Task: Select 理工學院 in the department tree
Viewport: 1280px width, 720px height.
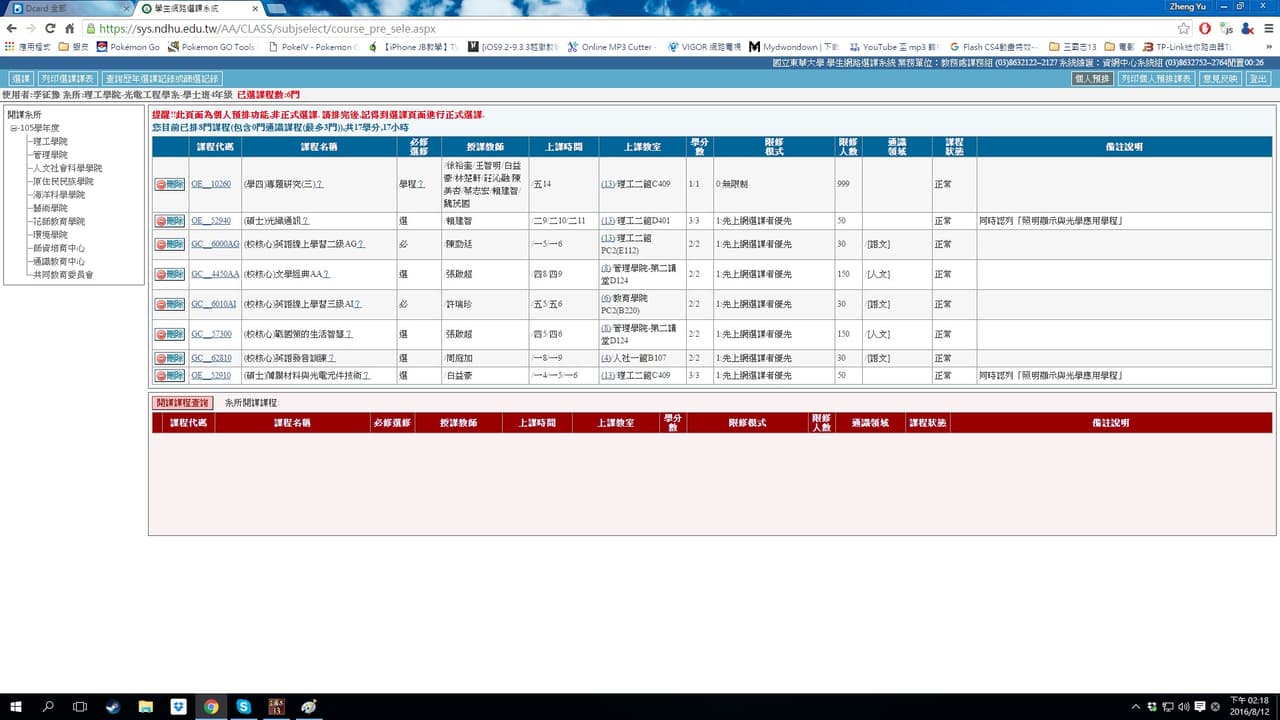Action: click(x=50, y=142)
